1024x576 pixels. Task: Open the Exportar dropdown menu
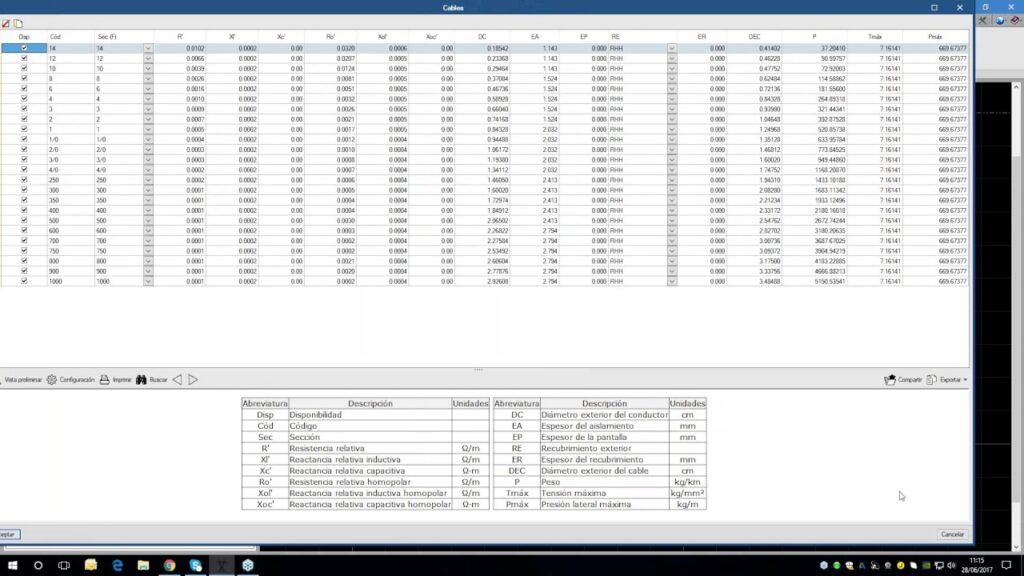point(946,380)
